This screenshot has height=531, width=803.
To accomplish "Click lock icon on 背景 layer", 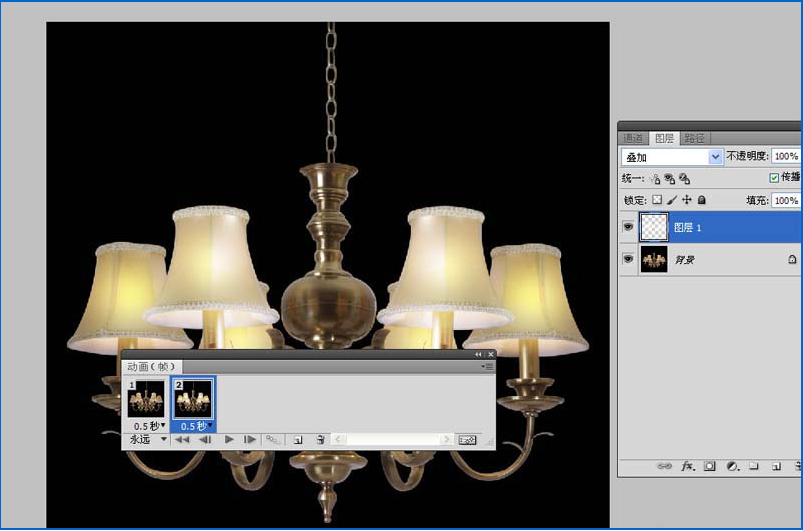I will [x=792, y=259].
